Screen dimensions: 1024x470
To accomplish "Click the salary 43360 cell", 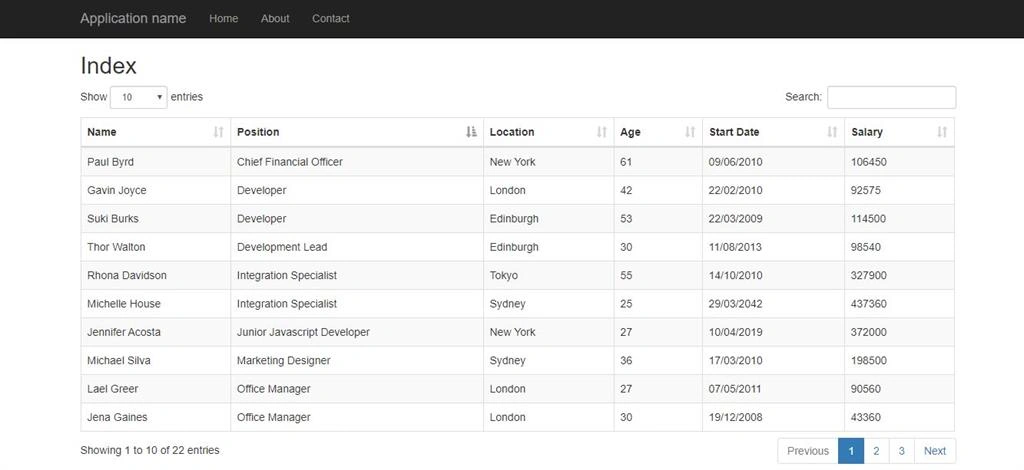I will (x=899, y=417).
